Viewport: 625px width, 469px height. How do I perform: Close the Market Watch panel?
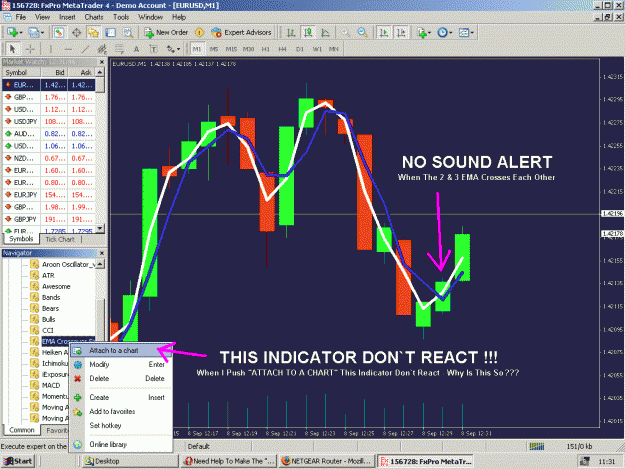pyautogui.click(x=102, y=62)
